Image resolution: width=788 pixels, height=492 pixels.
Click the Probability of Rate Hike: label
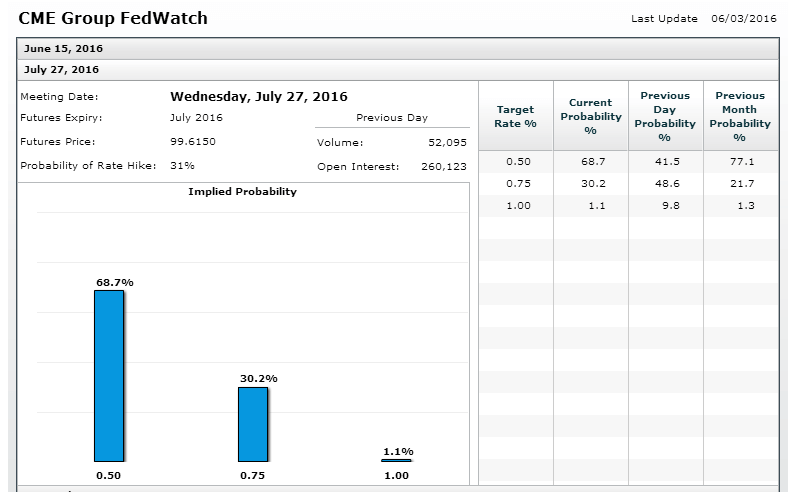click(88, 166)
